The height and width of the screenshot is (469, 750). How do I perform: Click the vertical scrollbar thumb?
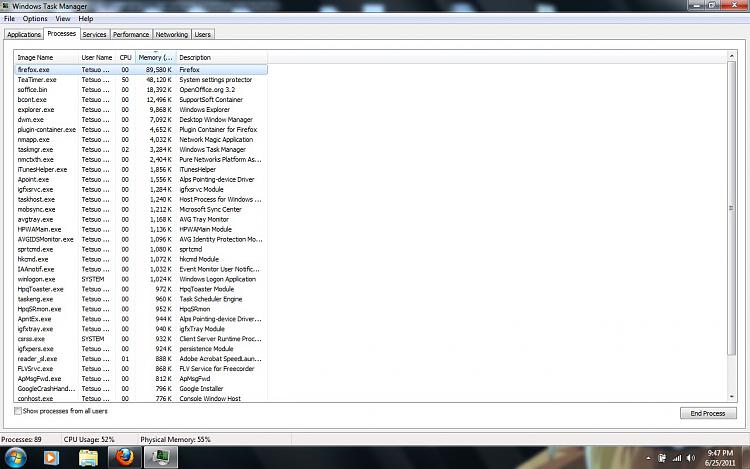731,208
